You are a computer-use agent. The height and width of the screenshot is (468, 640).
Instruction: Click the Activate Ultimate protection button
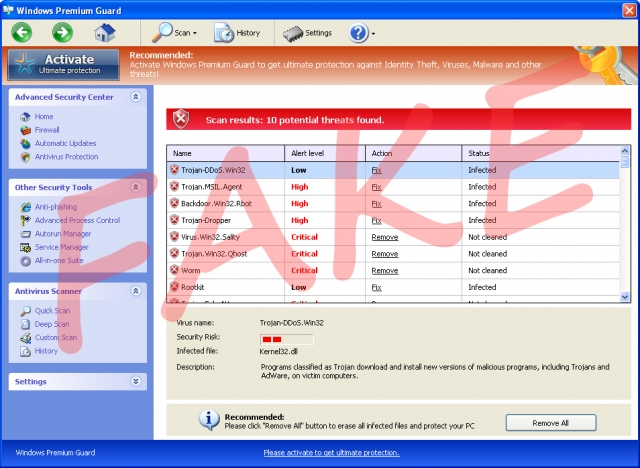[x=64, y=64]
